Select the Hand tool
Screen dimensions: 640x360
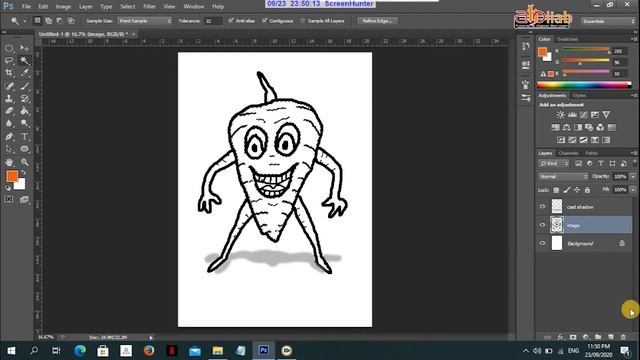pyautogui.click(x=9, y=162)
